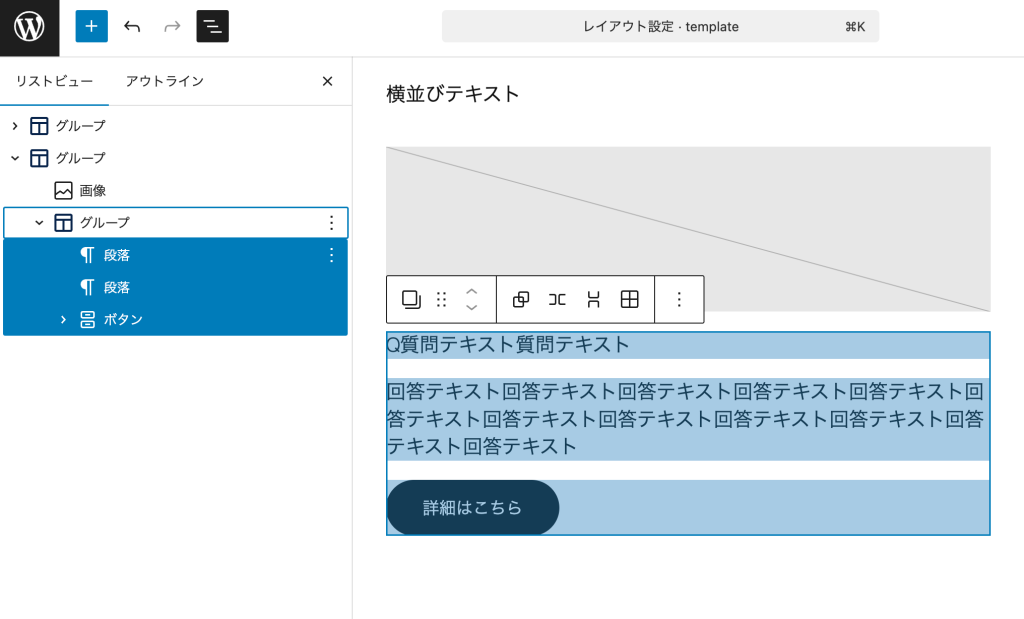Image resolution: width=1024 pixels, height=619 pixels.
Task: Select the first 段落 list row
Action: pos(175,255)
